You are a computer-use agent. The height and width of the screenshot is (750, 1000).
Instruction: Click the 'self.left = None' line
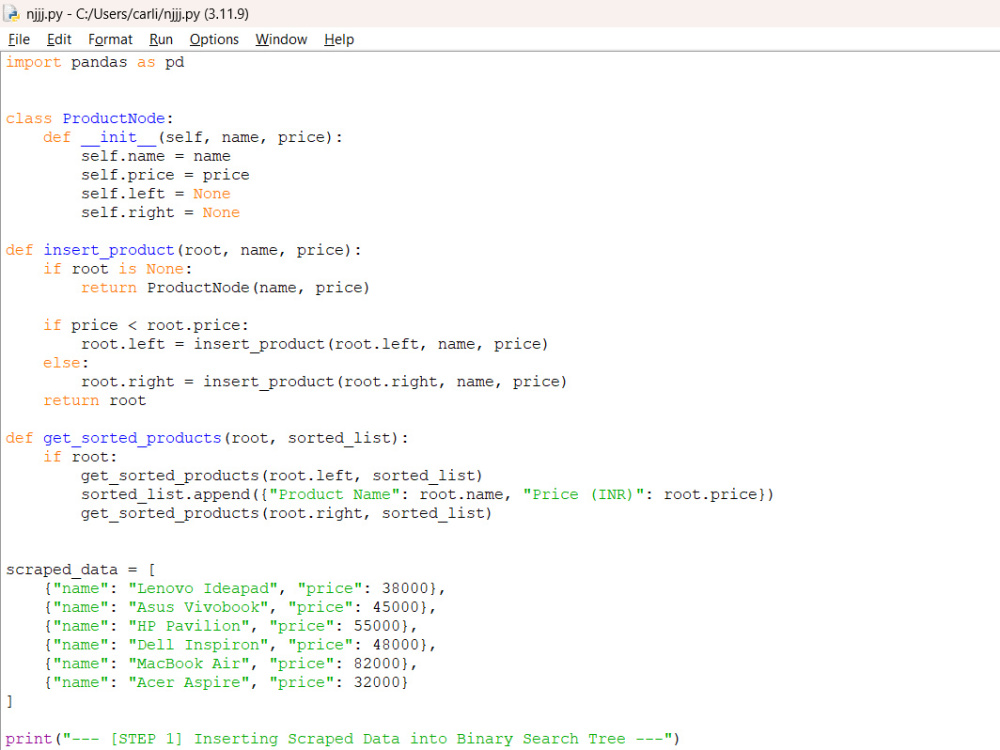[x=156, y=194]
